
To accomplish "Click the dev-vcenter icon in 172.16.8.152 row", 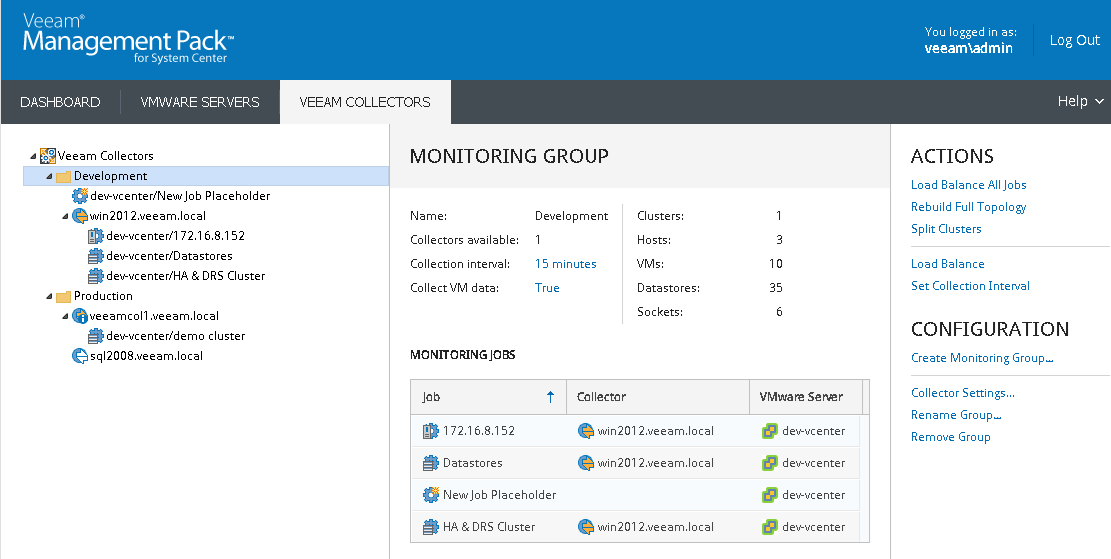I will (769, 431).
